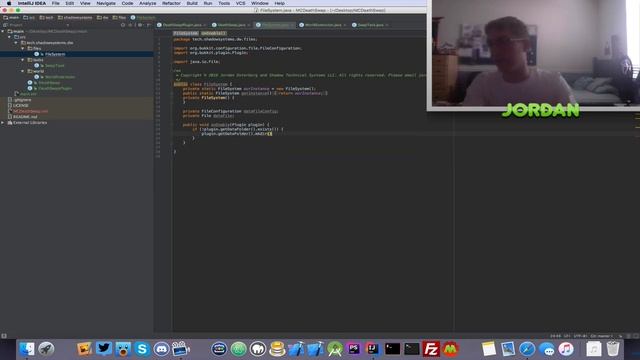Open Launchpad from the Dock
This screenshot has height=360, width=640.
coord(46,349)
